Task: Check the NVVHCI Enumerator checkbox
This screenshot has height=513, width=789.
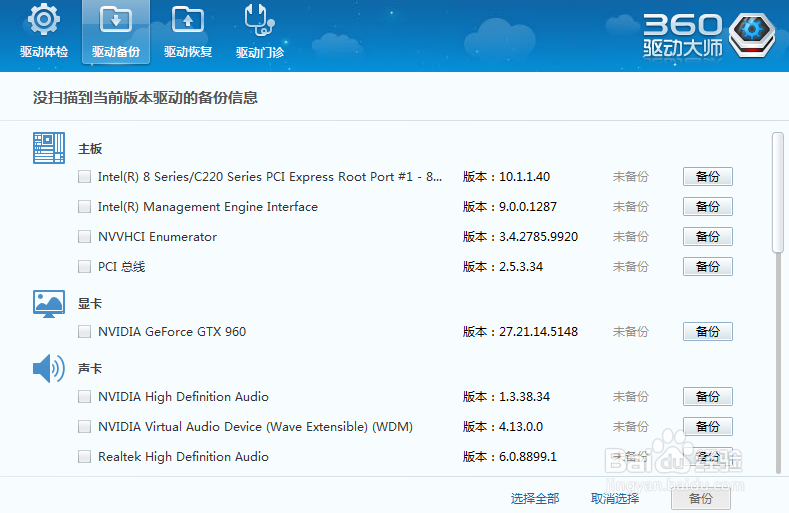Action: (x=85, y=237)
